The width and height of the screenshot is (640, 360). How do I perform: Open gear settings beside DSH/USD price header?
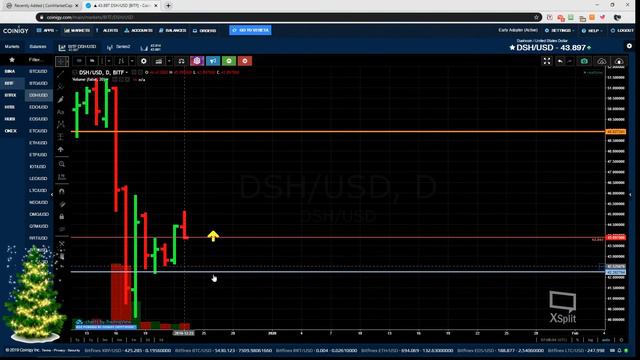pos(629,46)
